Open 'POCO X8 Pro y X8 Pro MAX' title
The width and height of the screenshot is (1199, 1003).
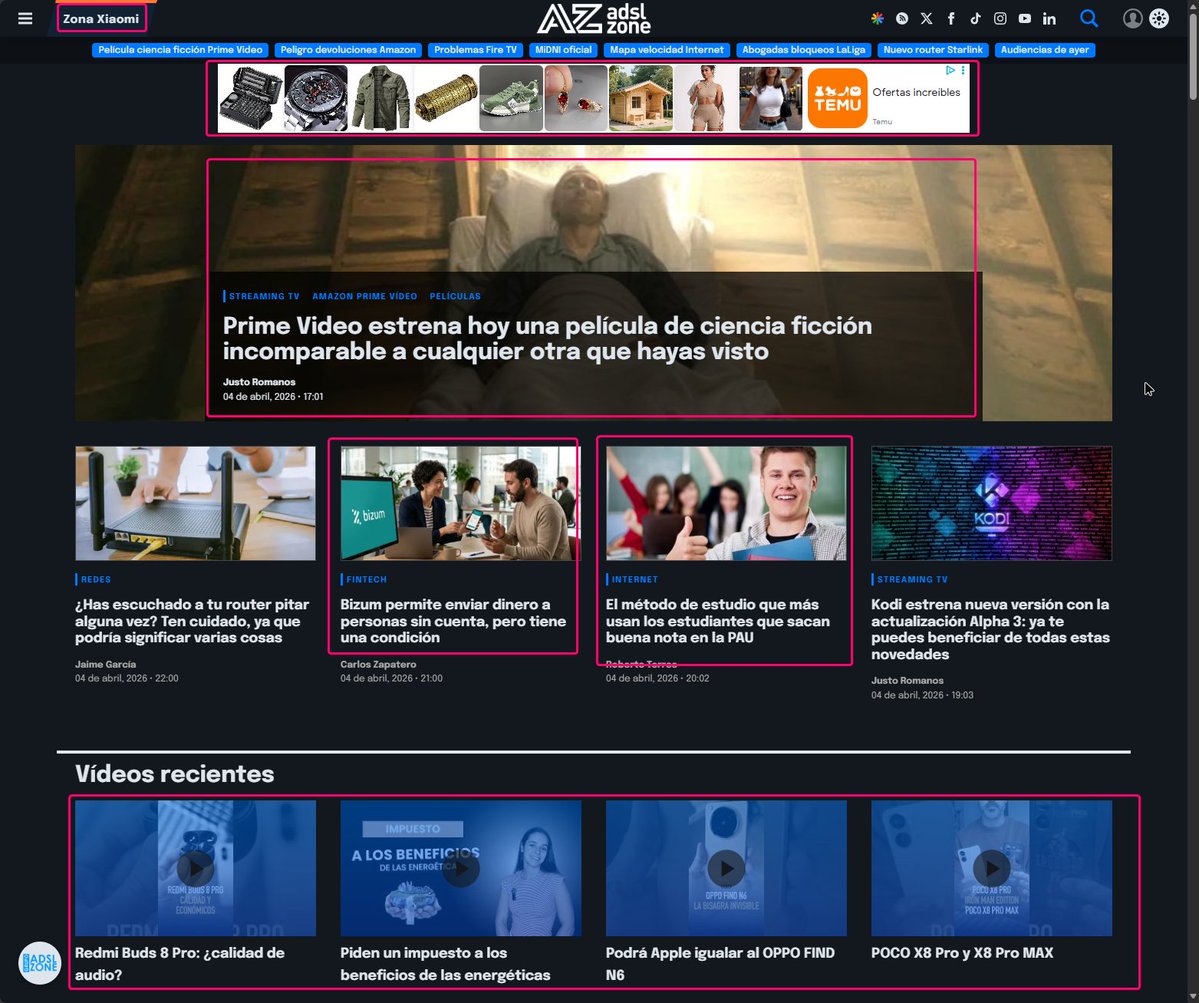click(x=962, y=953)
